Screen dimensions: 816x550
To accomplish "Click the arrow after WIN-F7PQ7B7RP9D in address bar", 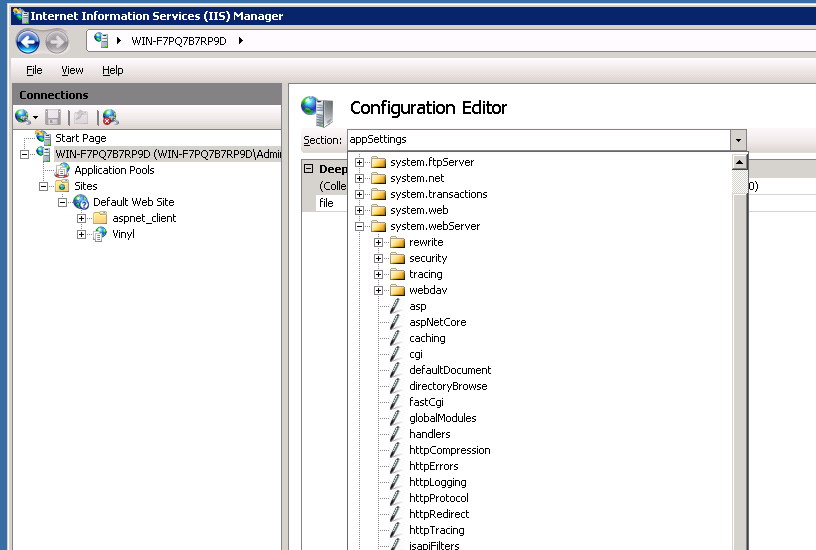I will tap(240, 41).
